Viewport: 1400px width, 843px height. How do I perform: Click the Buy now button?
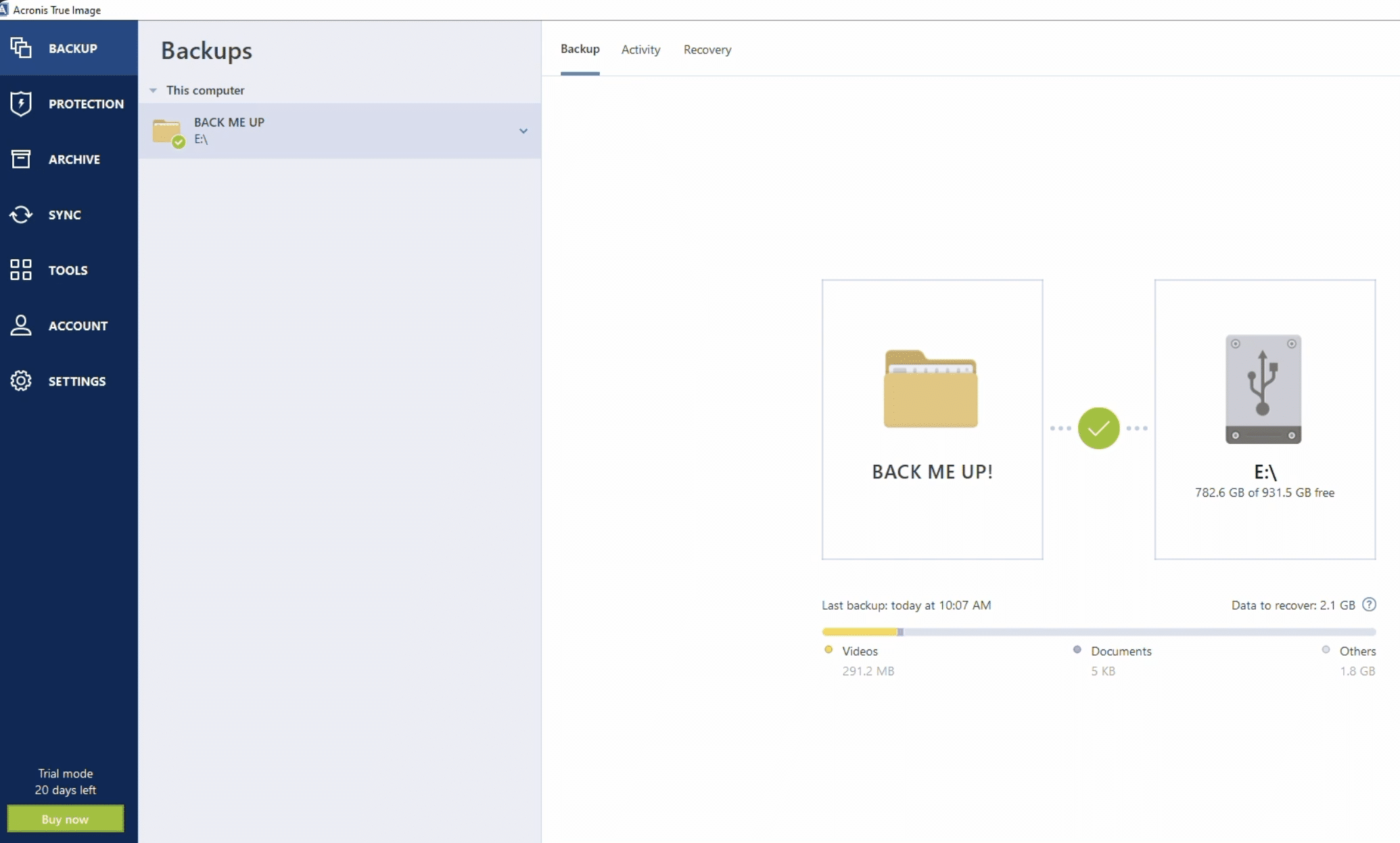pyautogui.click(x=66, y=819)
